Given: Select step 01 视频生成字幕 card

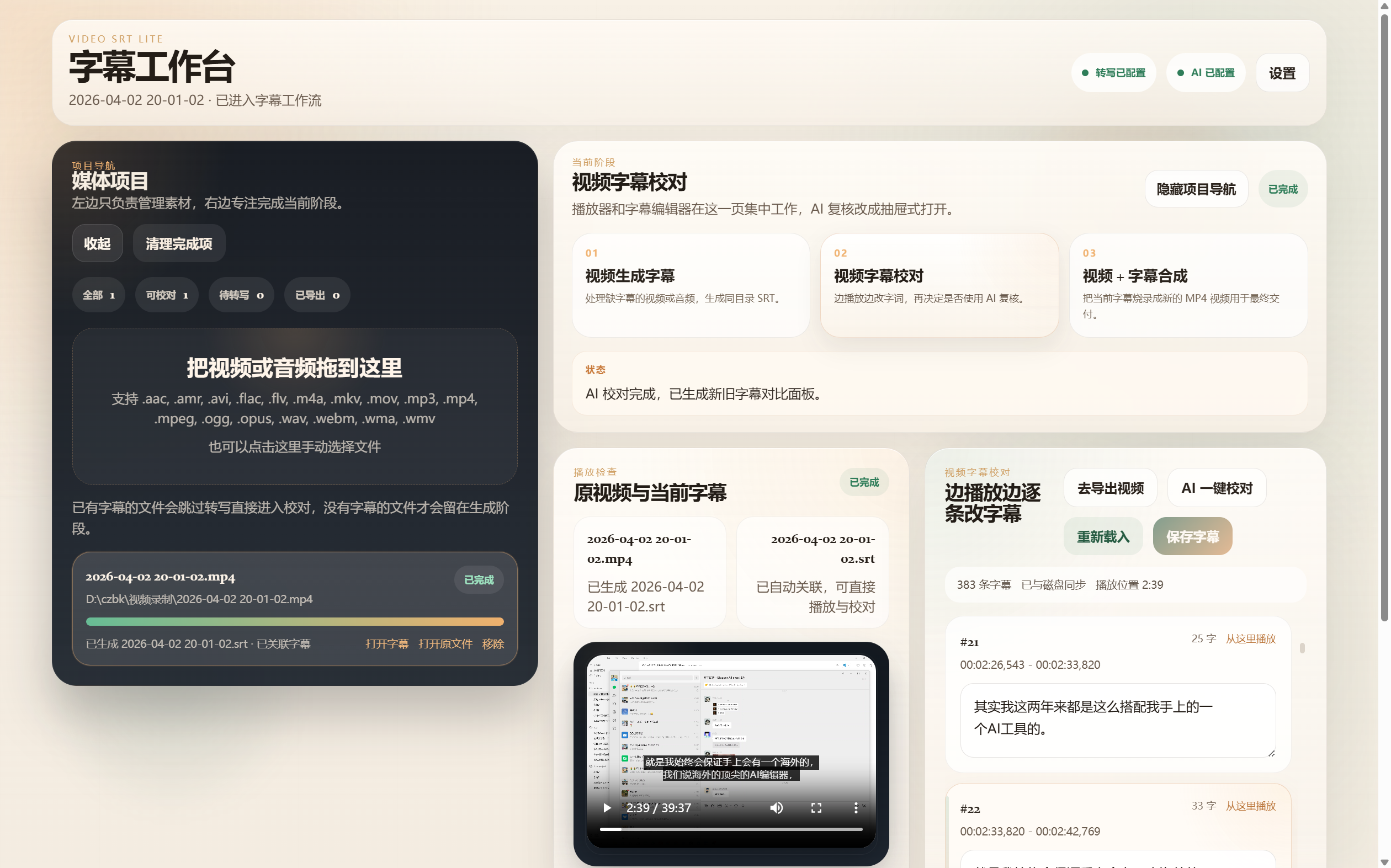Looking at the screenshot, I should coord(690,285).
